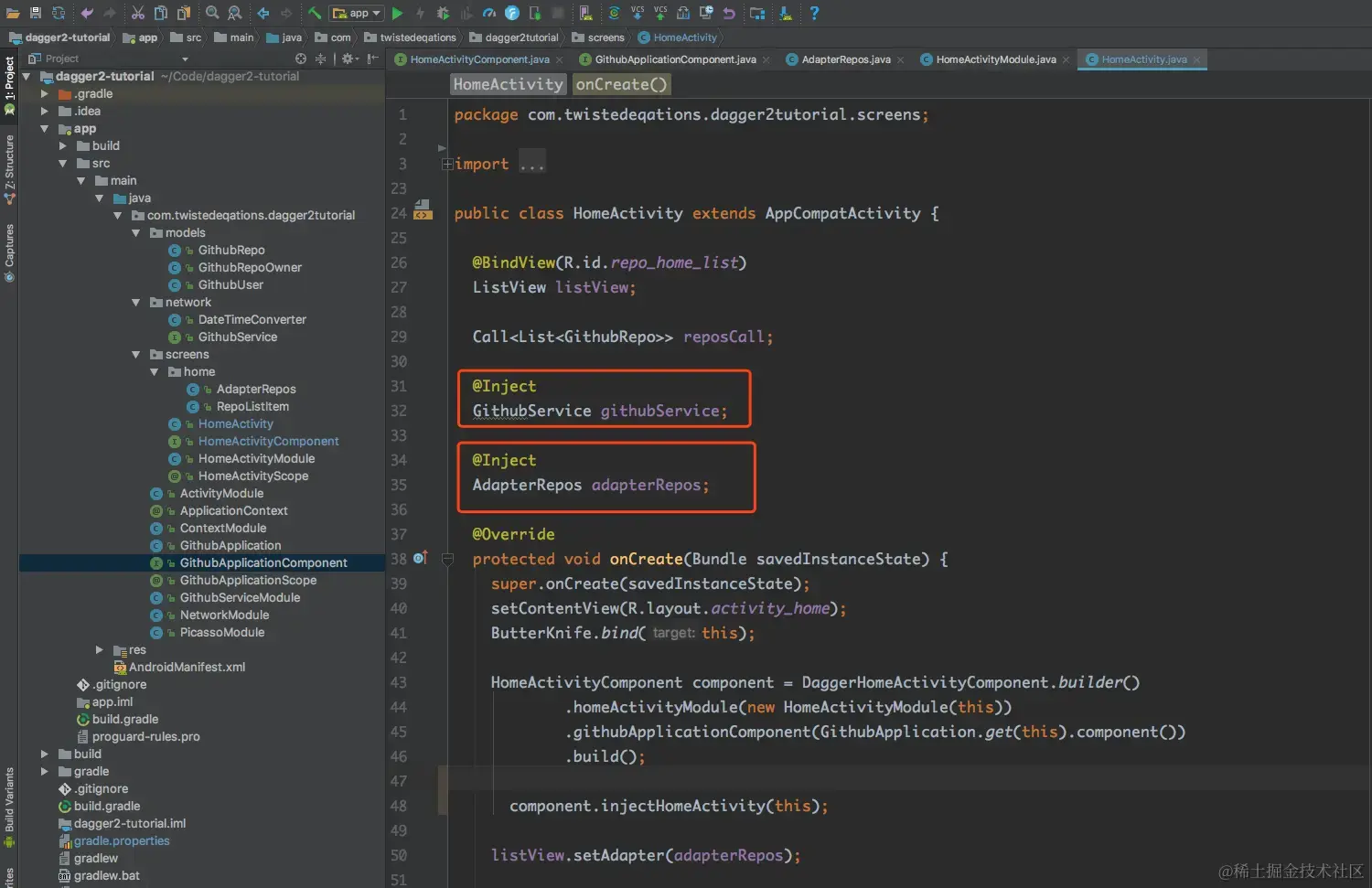Viewport: 1372px width, 888px height.
Task: Open Project panel gear settings
Action: (348, 59)
